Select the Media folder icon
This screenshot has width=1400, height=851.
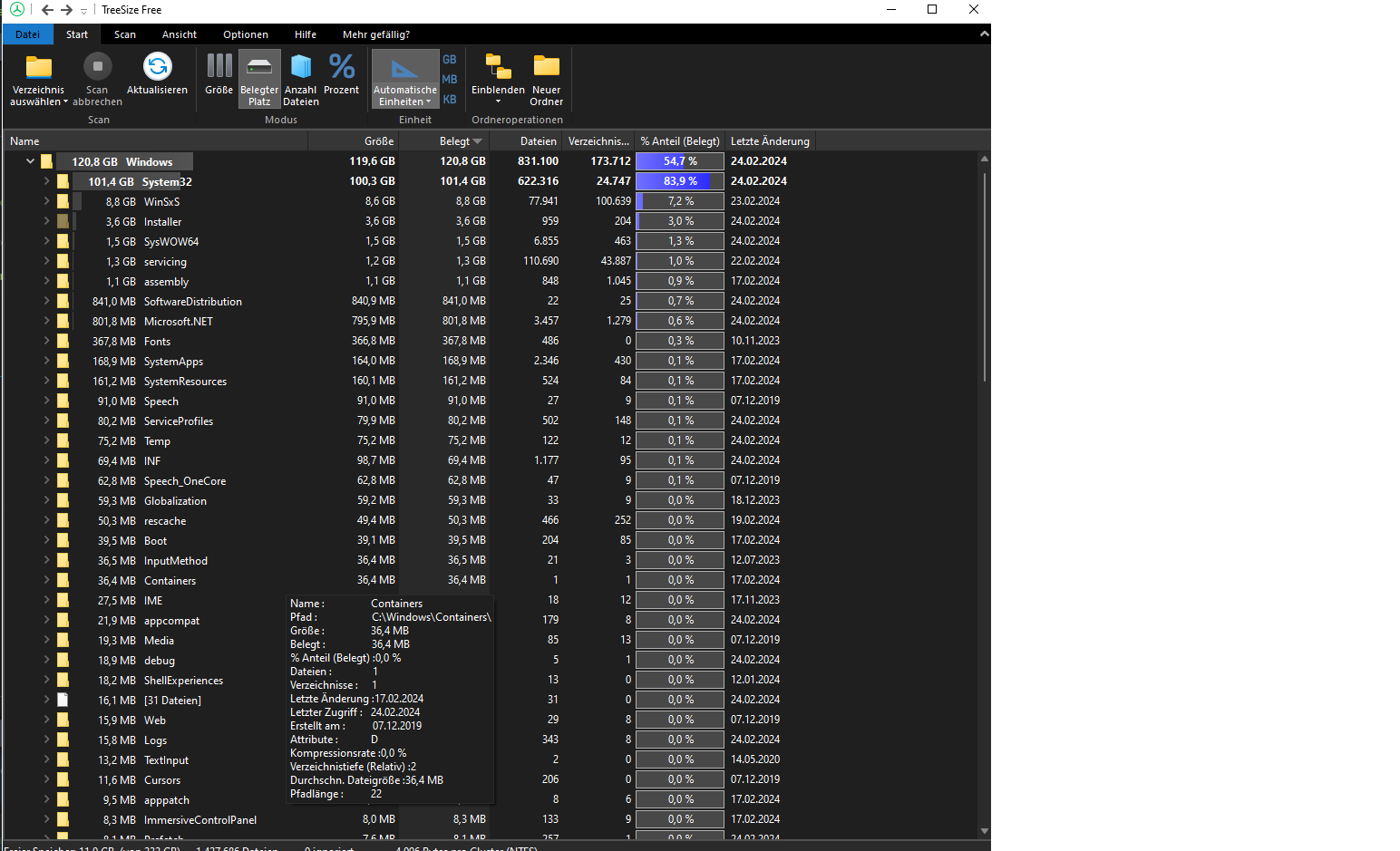pos(63,640)
